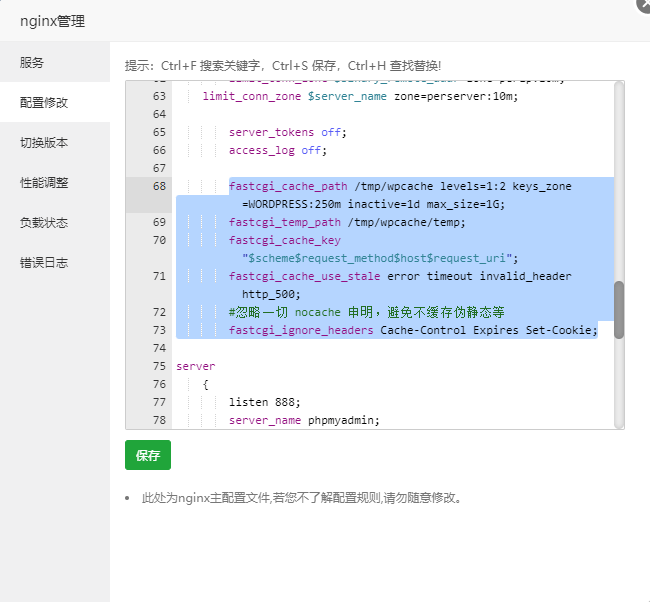This screenshot has width=650, height=602.
Task: Click the fastcgi_cache_path directive text
Action: coord(288,186)
